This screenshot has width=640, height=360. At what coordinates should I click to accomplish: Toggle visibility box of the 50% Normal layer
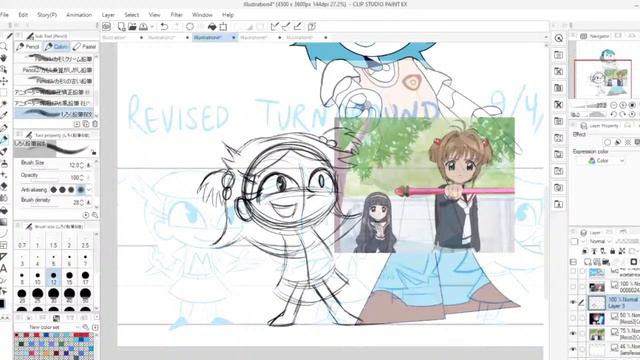[573, 318]
